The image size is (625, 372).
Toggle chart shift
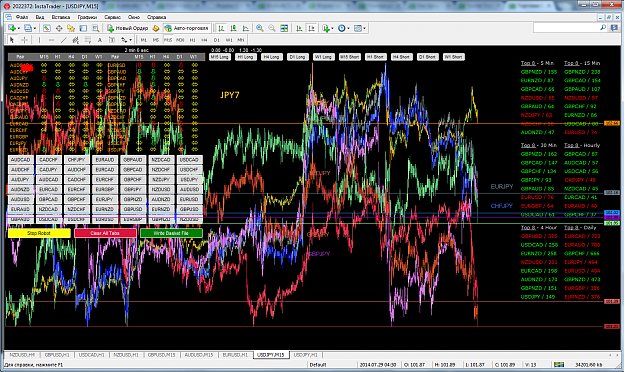(311, 28)
